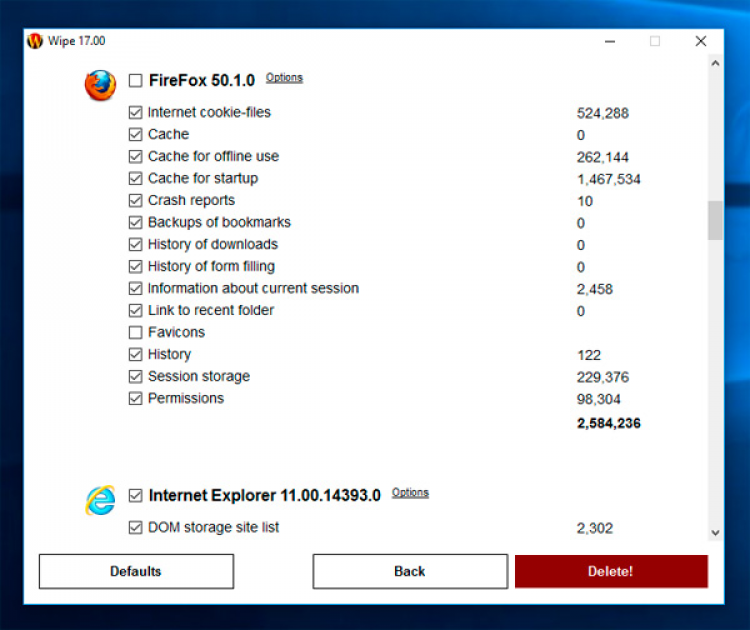750x630 pixels.
Task: Click the Wipe 17.00 window title
Action: pyautogui.click(x=77, y=41)
